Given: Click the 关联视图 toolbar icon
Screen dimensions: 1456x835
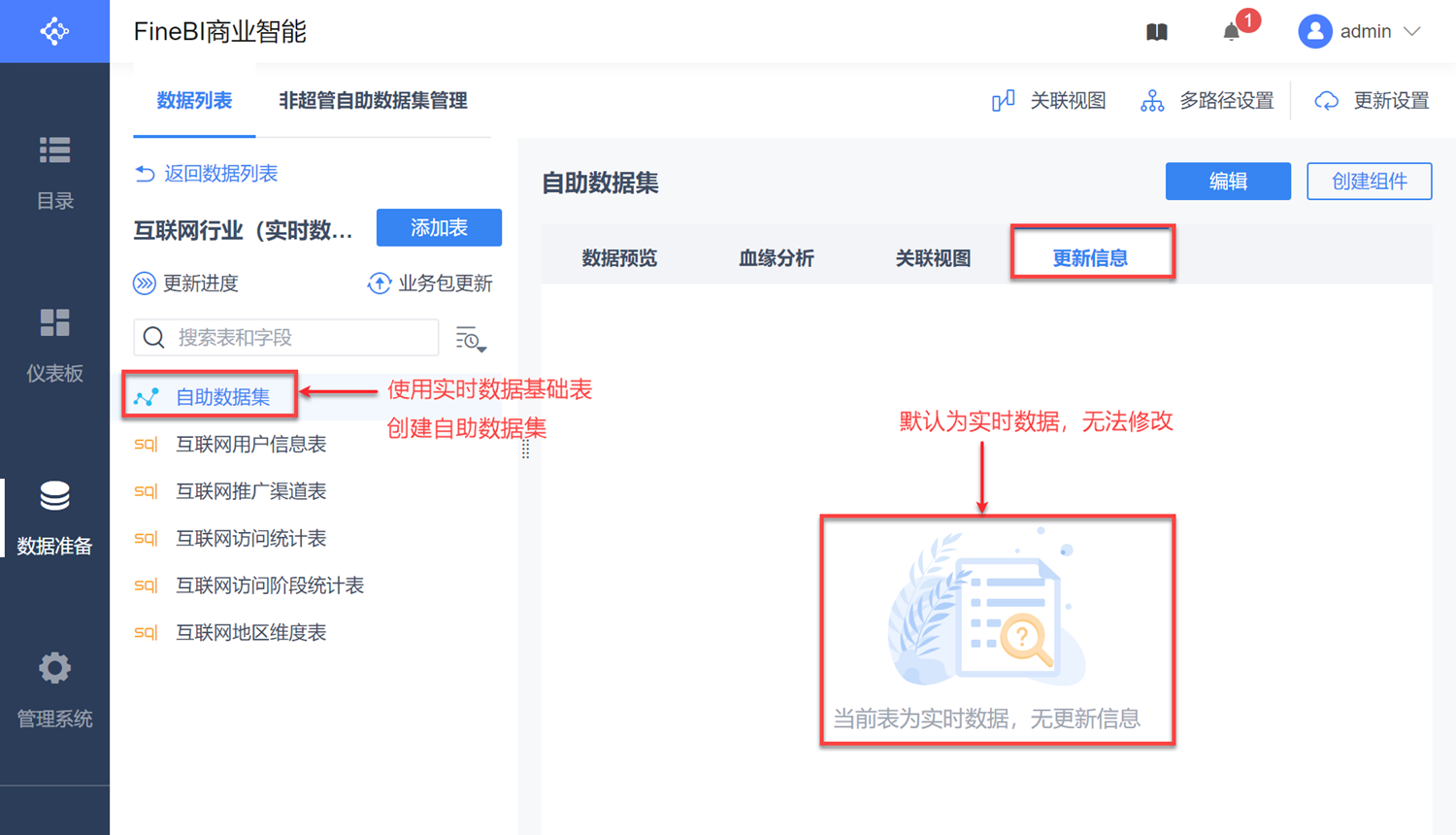Looking at the screenshot, I should pyautogui.click(x=1004, y=100).
